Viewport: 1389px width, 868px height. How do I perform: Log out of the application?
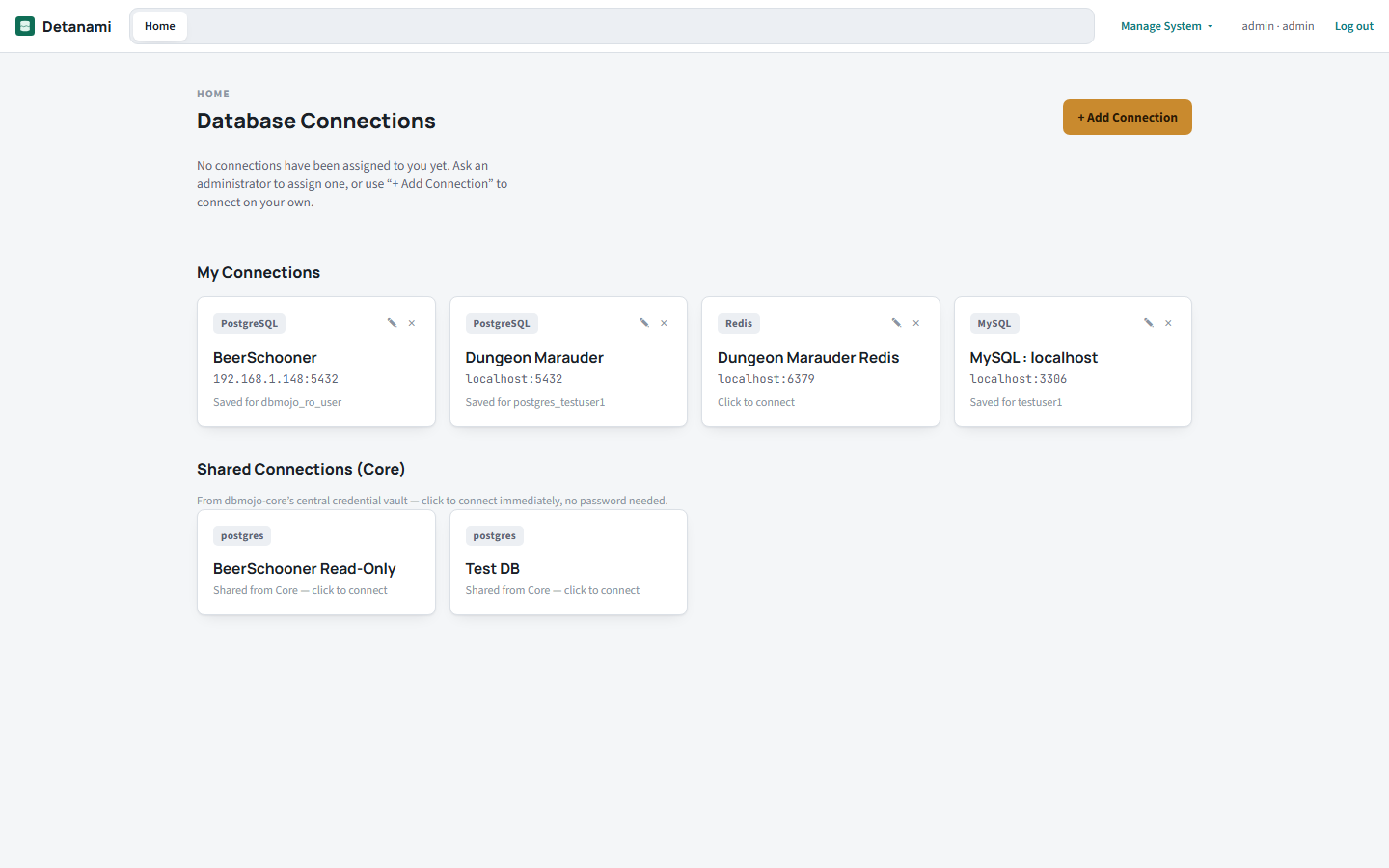pyautogui.click(x=1354, y=26)
